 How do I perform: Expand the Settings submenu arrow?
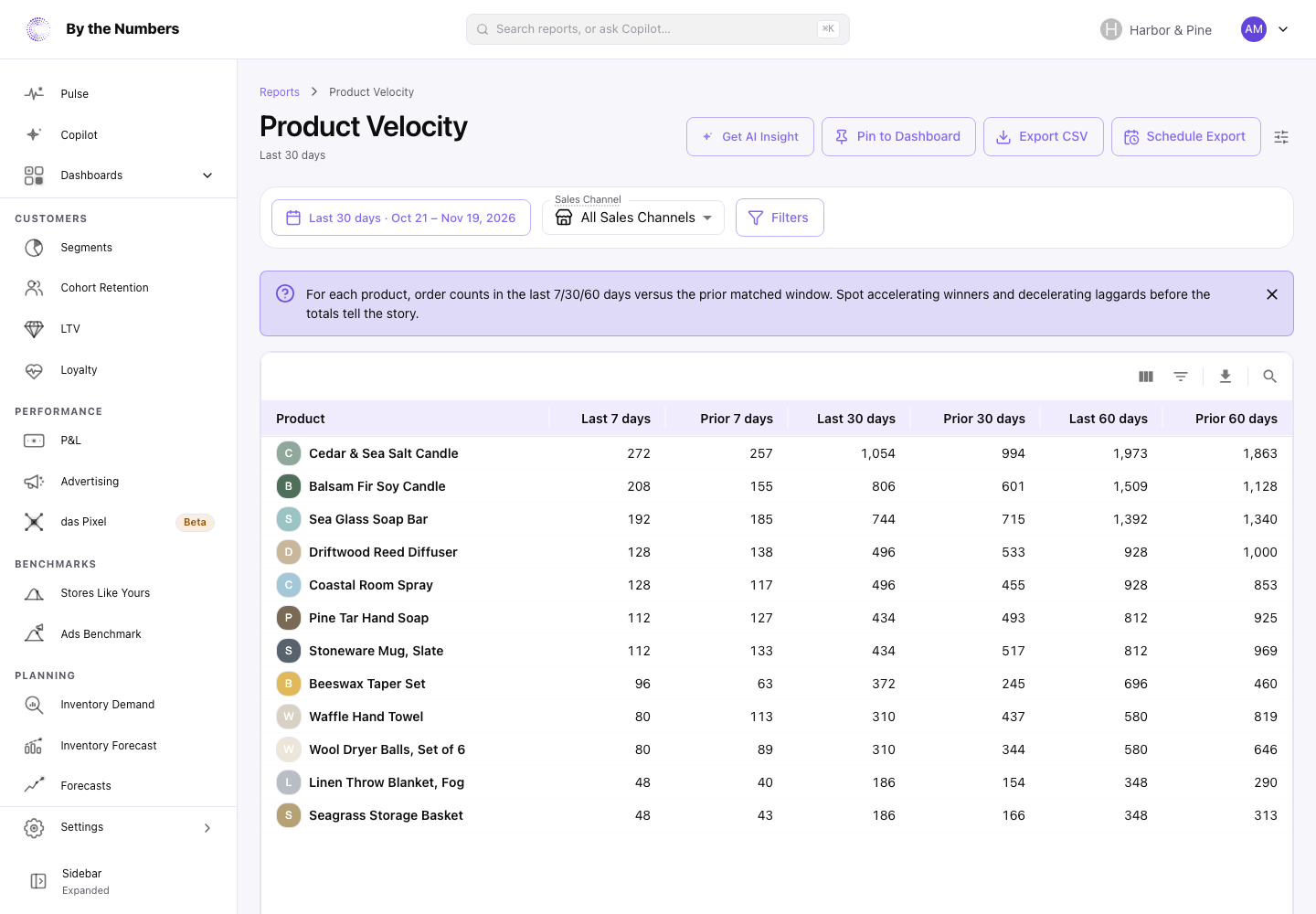pyautogui.click(x=207, y=828)
